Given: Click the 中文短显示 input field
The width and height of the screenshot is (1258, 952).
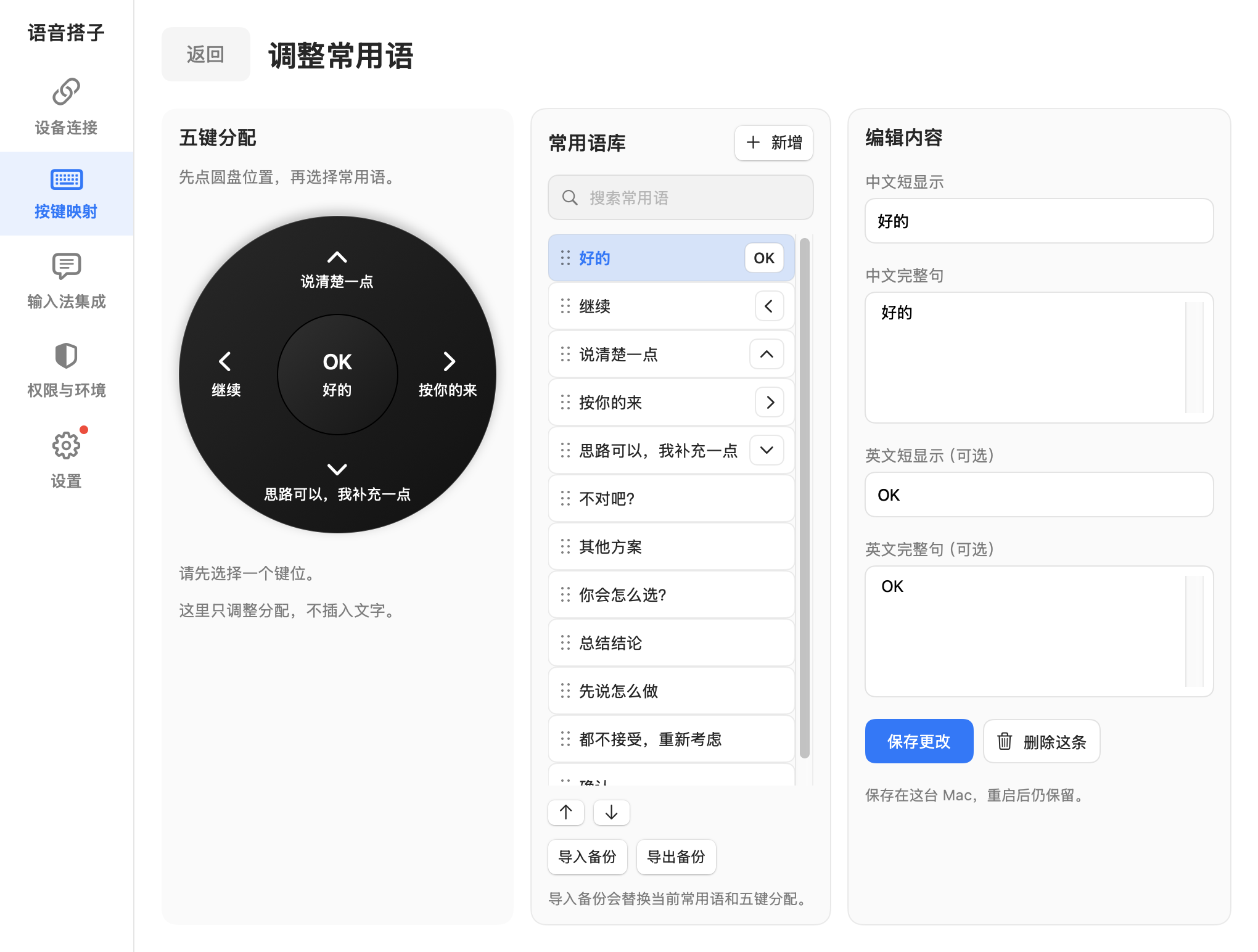Looking at the screenshot, I should click(1039, 221).
